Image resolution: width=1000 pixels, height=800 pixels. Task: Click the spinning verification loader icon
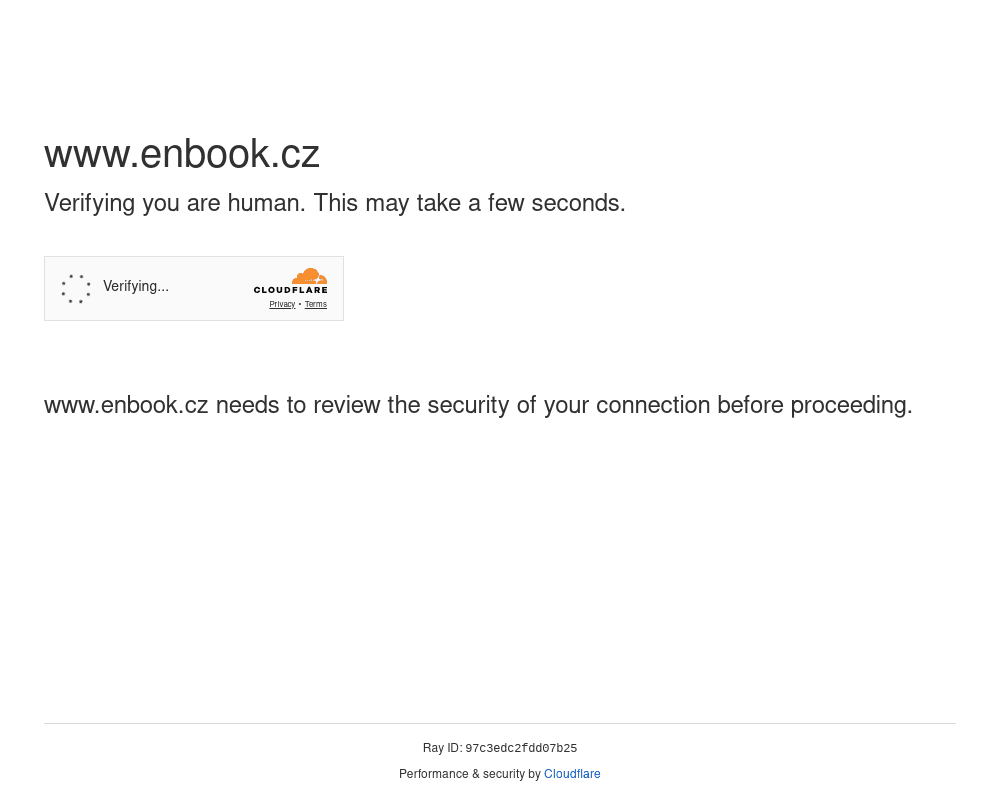(76, 289)
